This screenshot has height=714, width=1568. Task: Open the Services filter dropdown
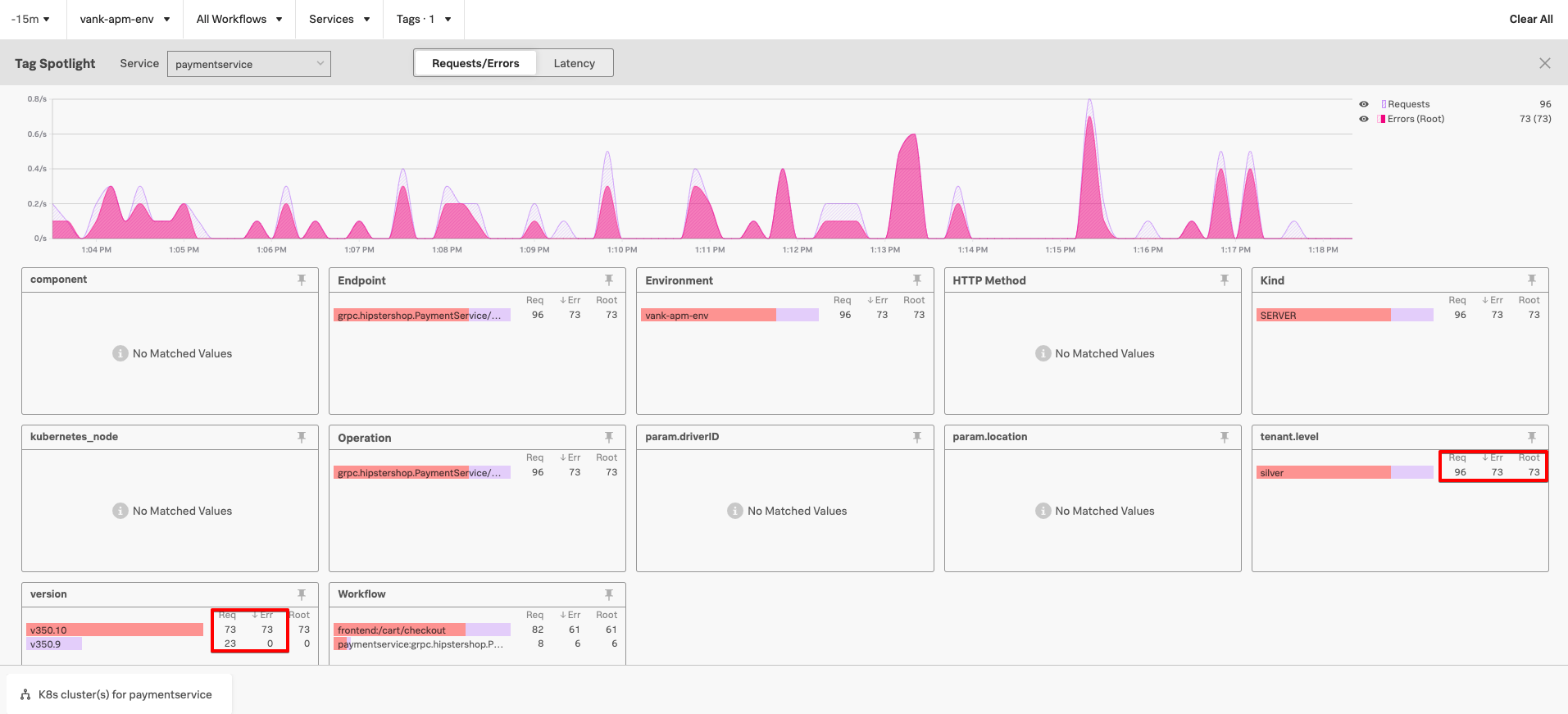(x=339, y=19)
